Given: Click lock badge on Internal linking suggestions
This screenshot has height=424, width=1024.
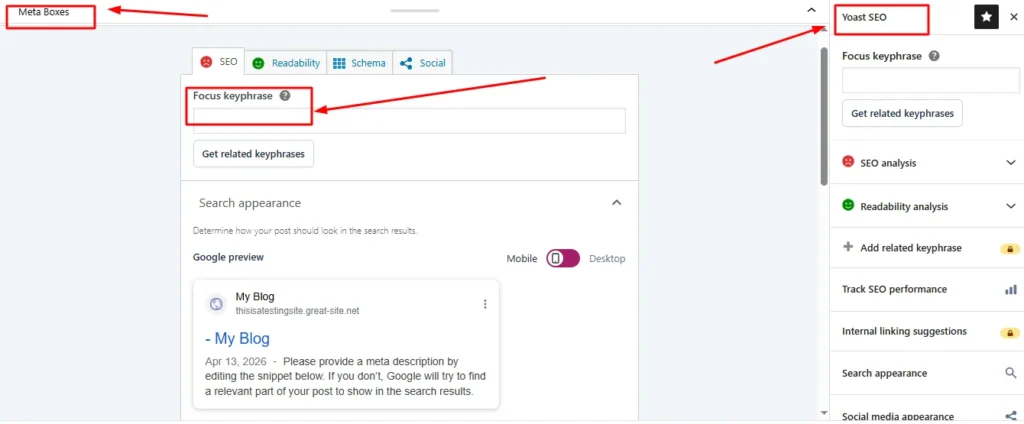Looking at the screenshot, I should click(x=1010, y=333).
